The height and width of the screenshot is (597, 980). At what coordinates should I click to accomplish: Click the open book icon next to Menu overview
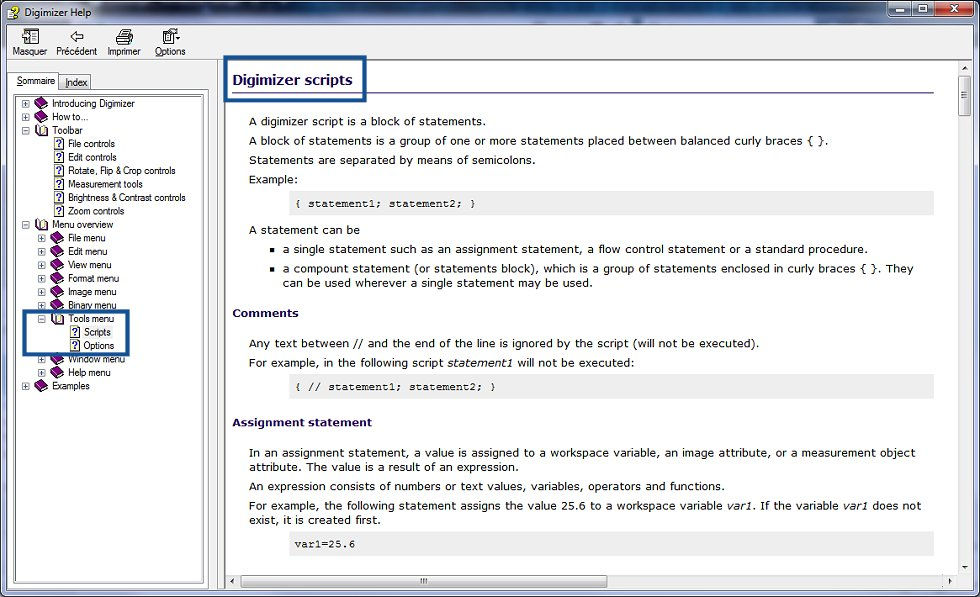coord(41,224)
